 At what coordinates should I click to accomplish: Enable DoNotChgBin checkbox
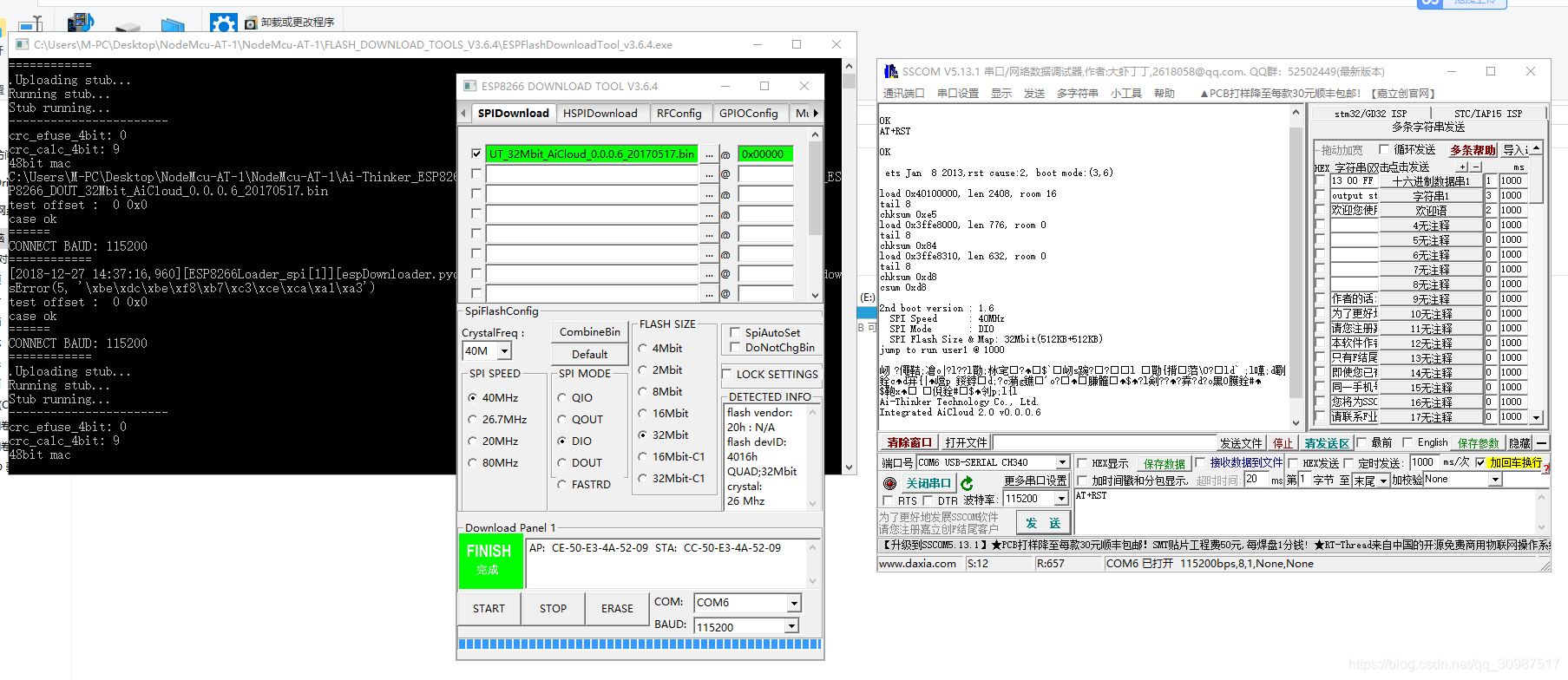735,347
